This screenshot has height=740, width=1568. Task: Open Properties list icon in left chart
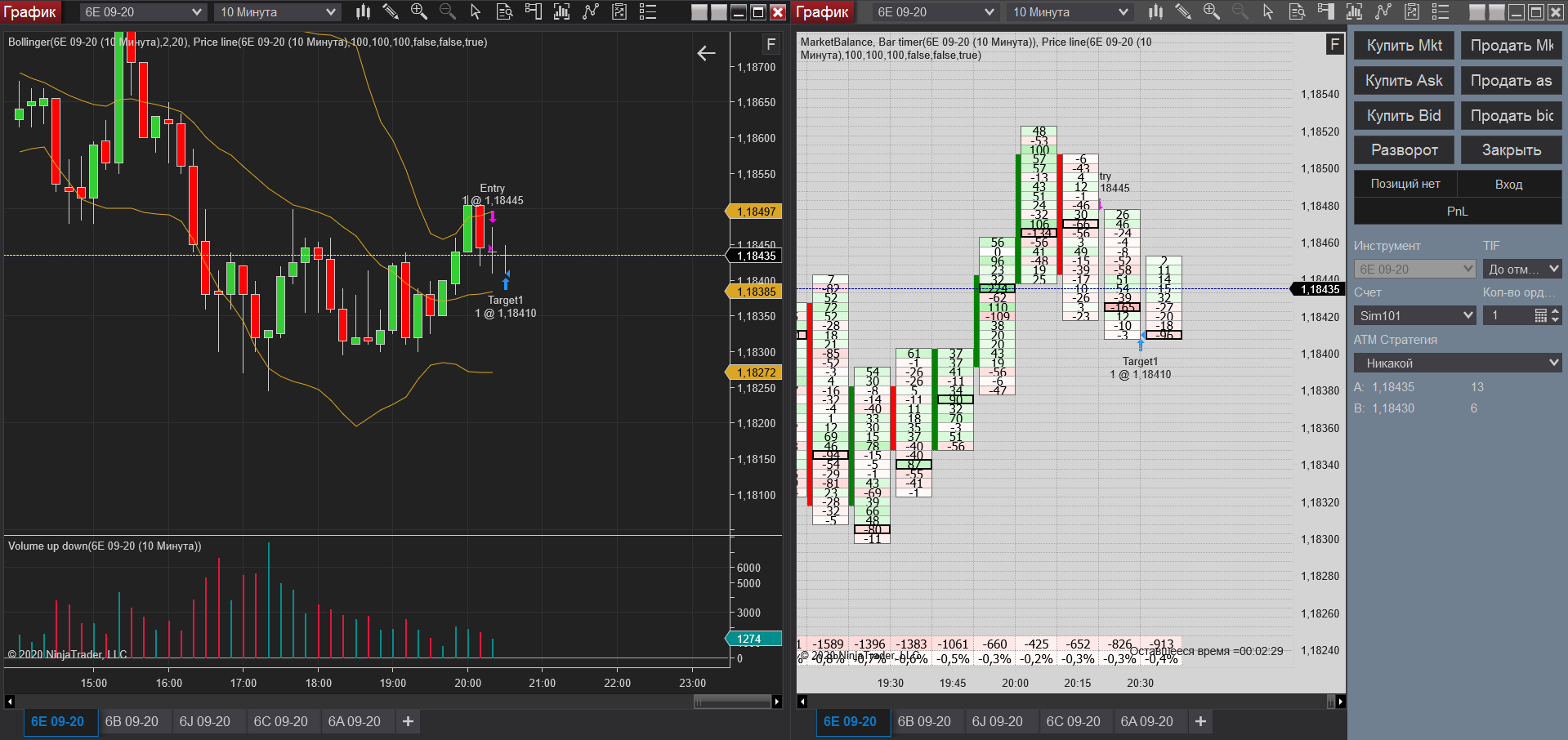648,11
